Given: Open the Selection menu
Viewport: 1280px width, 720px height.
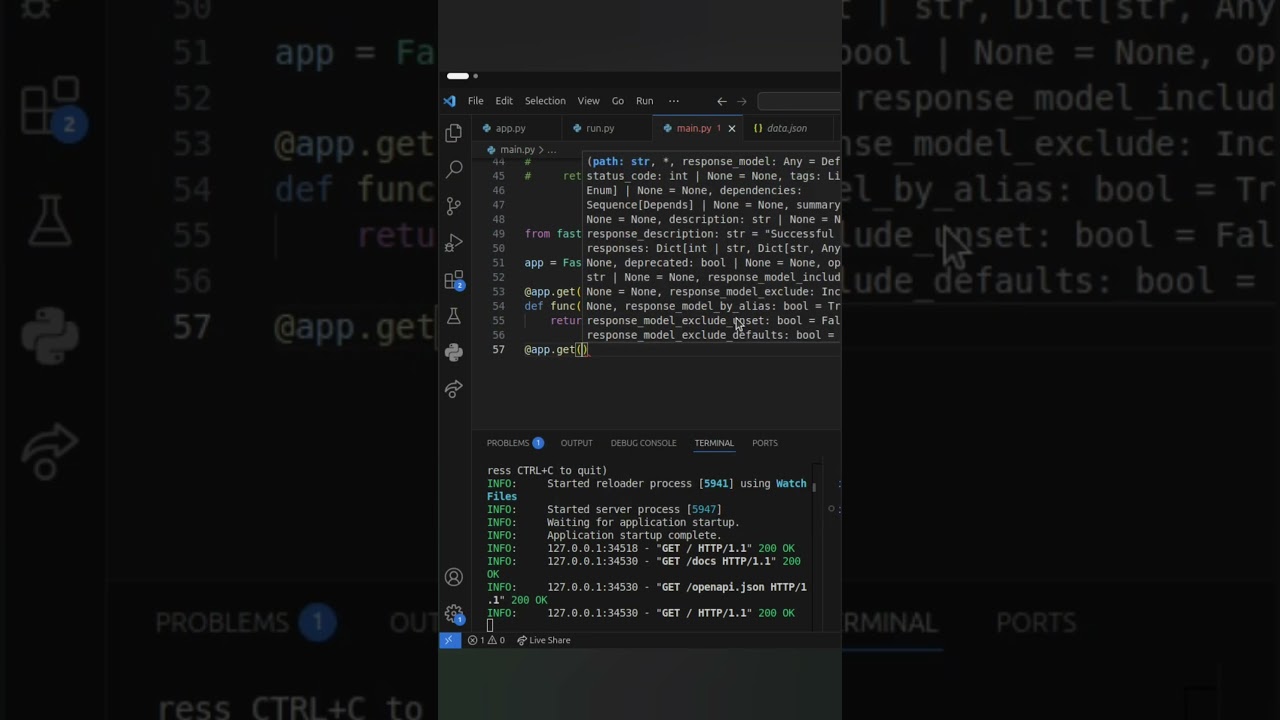Looking at the screenshot, I should pos(545,101).
